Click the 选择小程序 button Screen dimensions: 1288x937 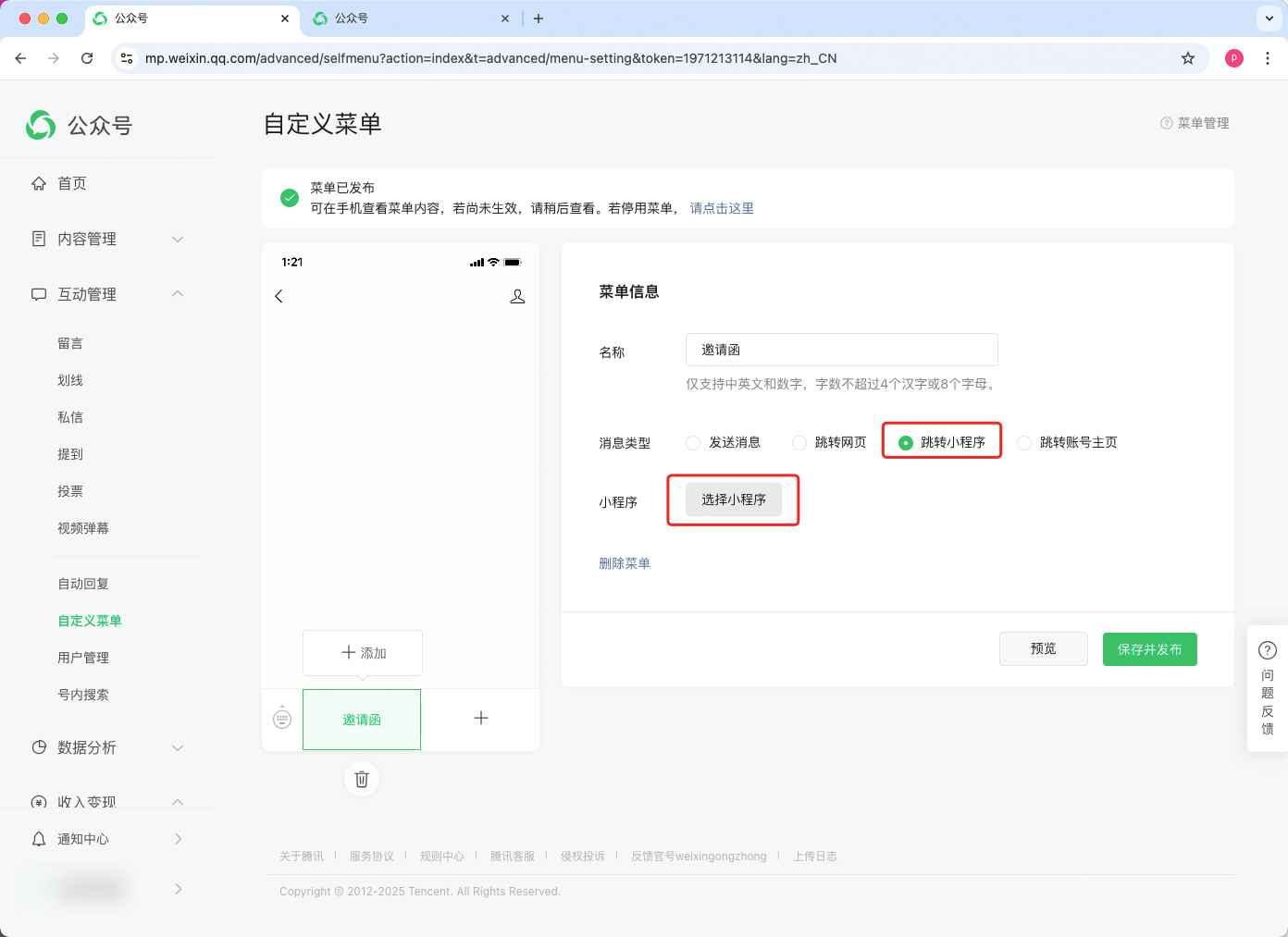click(x=733, y=499)
